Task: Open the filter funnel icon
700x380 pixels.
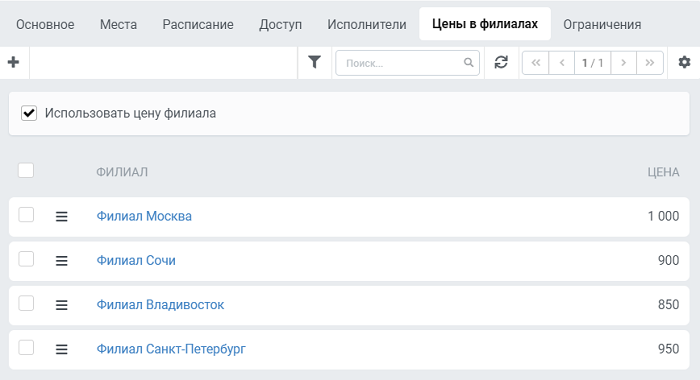Action: [x=315, y=62]
